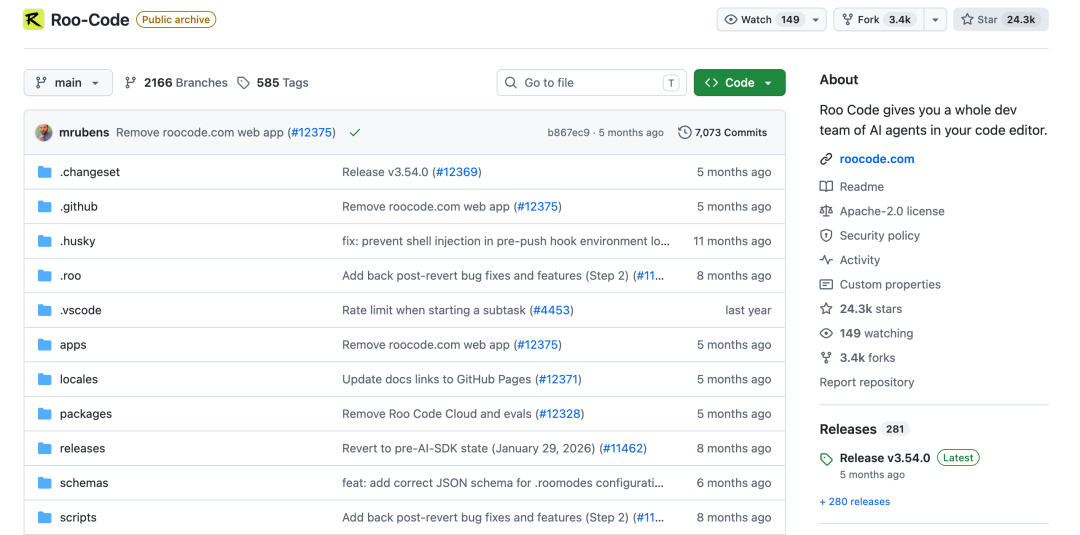This screenshot has height=535, width=1080.
Task: Click the green check status icon on latest commit
Action: (355, 132)
